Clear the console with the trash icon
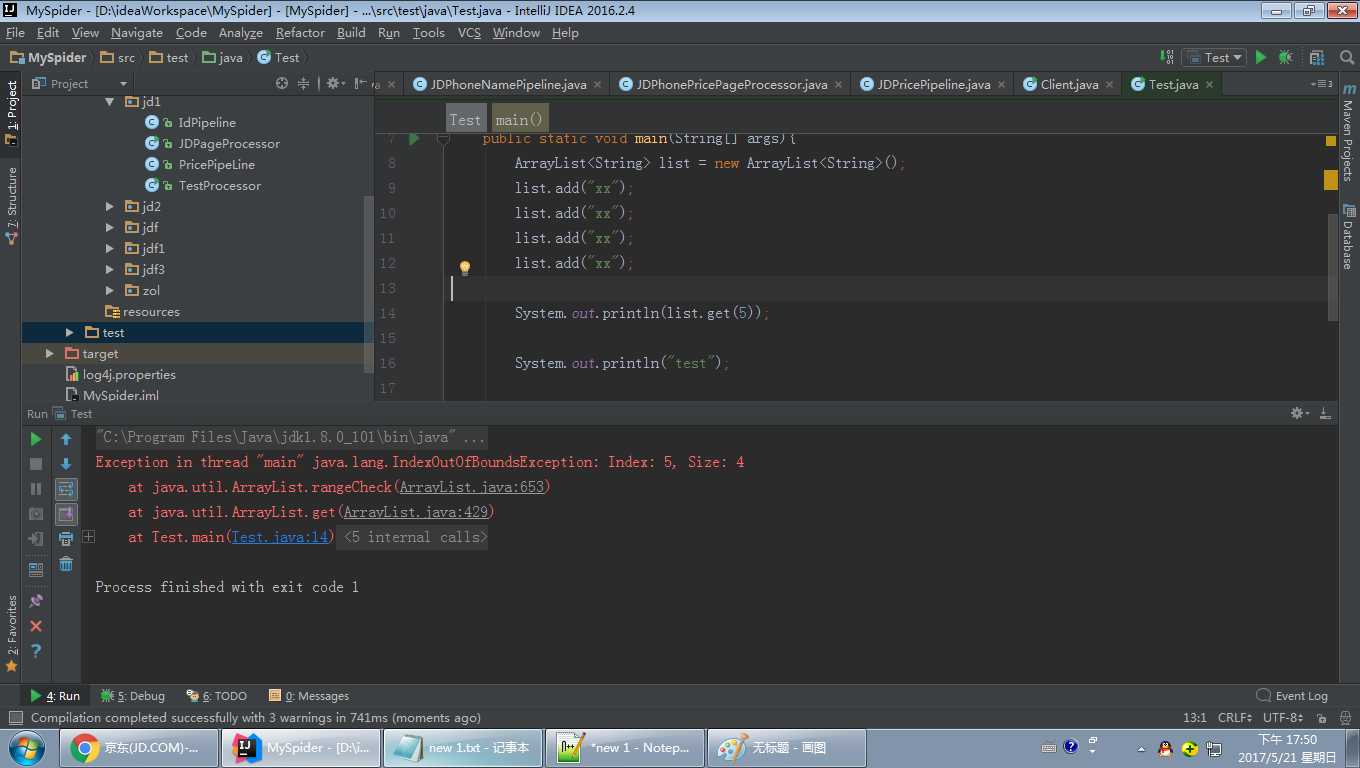This screenshot has height=768, width=1360. pyautogui.click(x=66, y=564)
